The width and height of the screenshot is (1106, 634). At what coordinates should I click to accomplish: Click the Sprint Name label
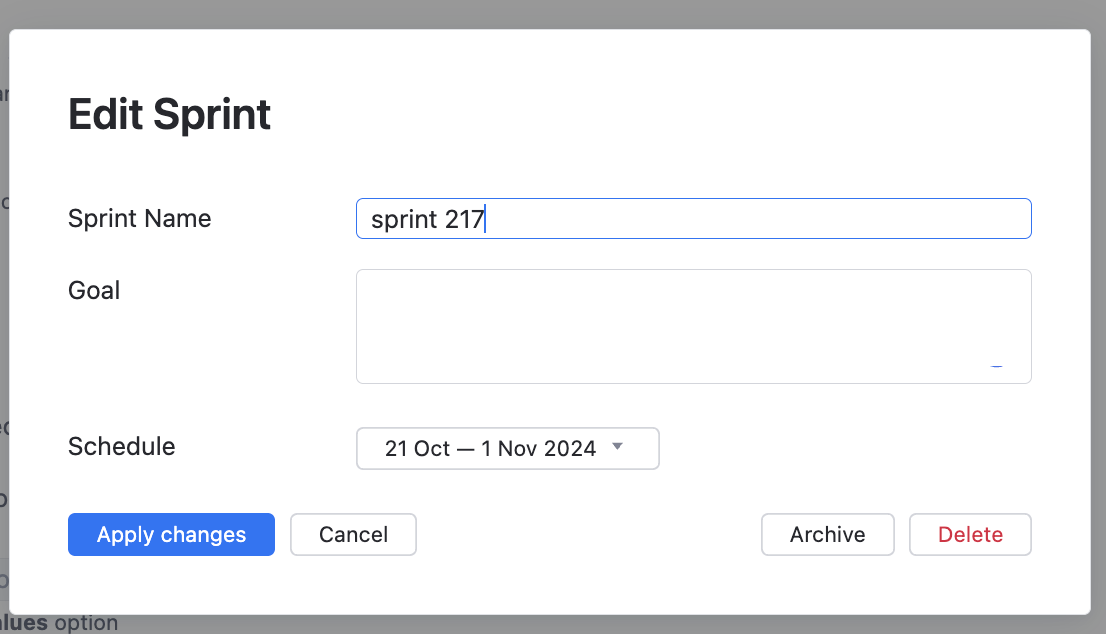pos(139,218)
